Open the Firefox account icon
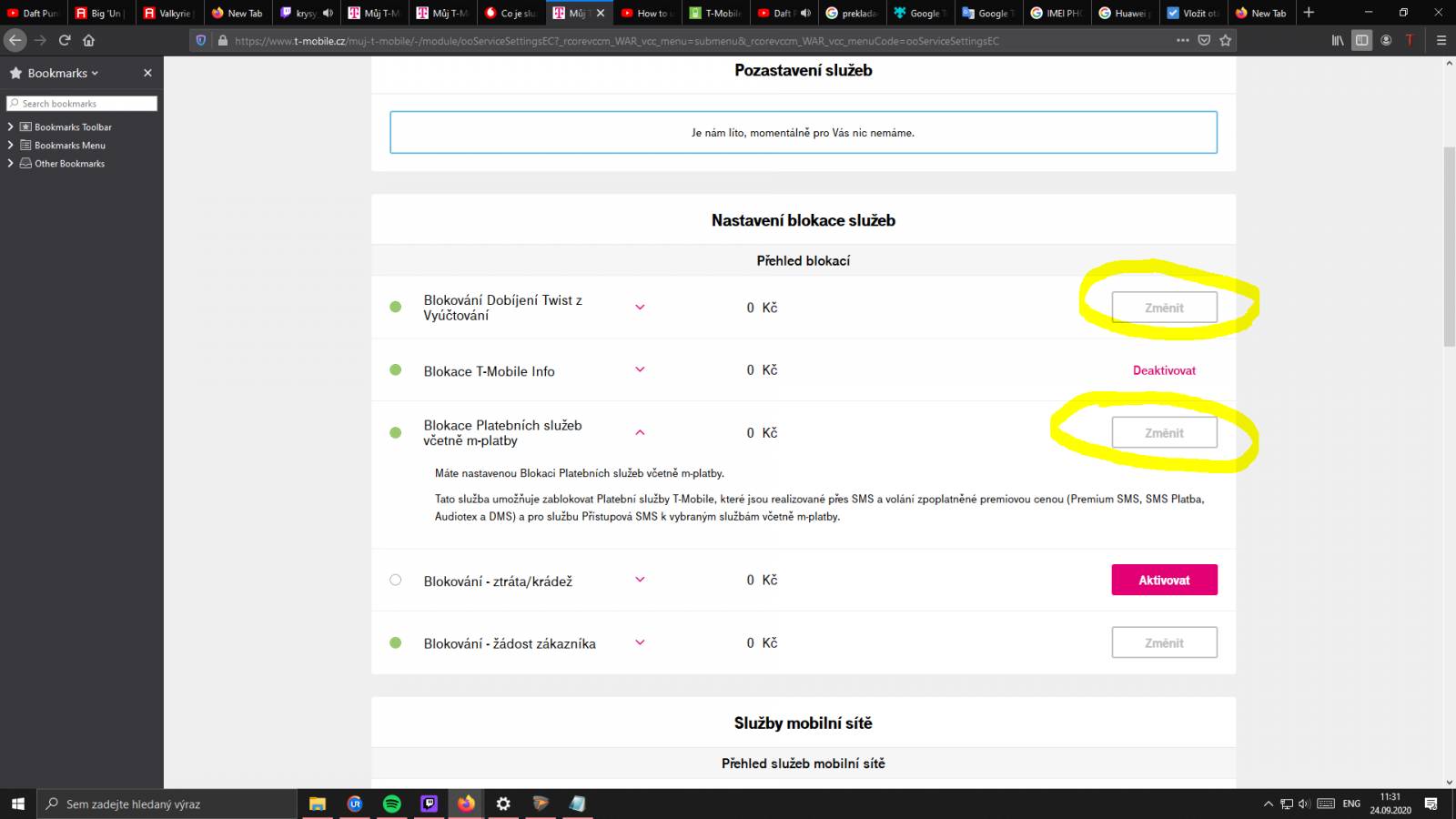 point(1386,40)
